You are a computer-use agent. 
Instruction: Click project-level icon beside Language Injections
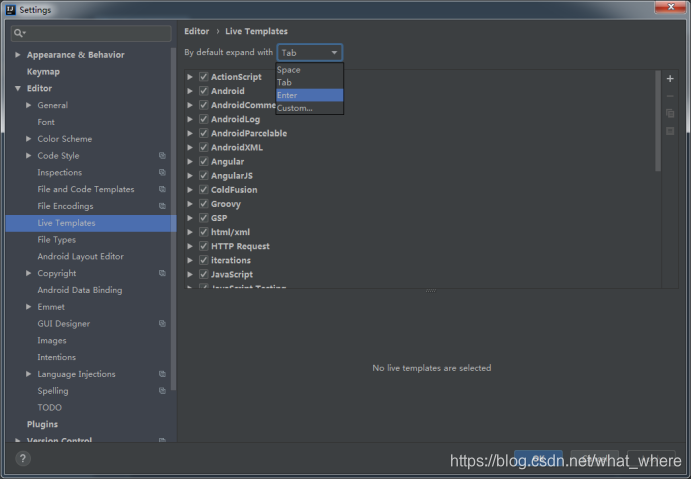(162, 374)
